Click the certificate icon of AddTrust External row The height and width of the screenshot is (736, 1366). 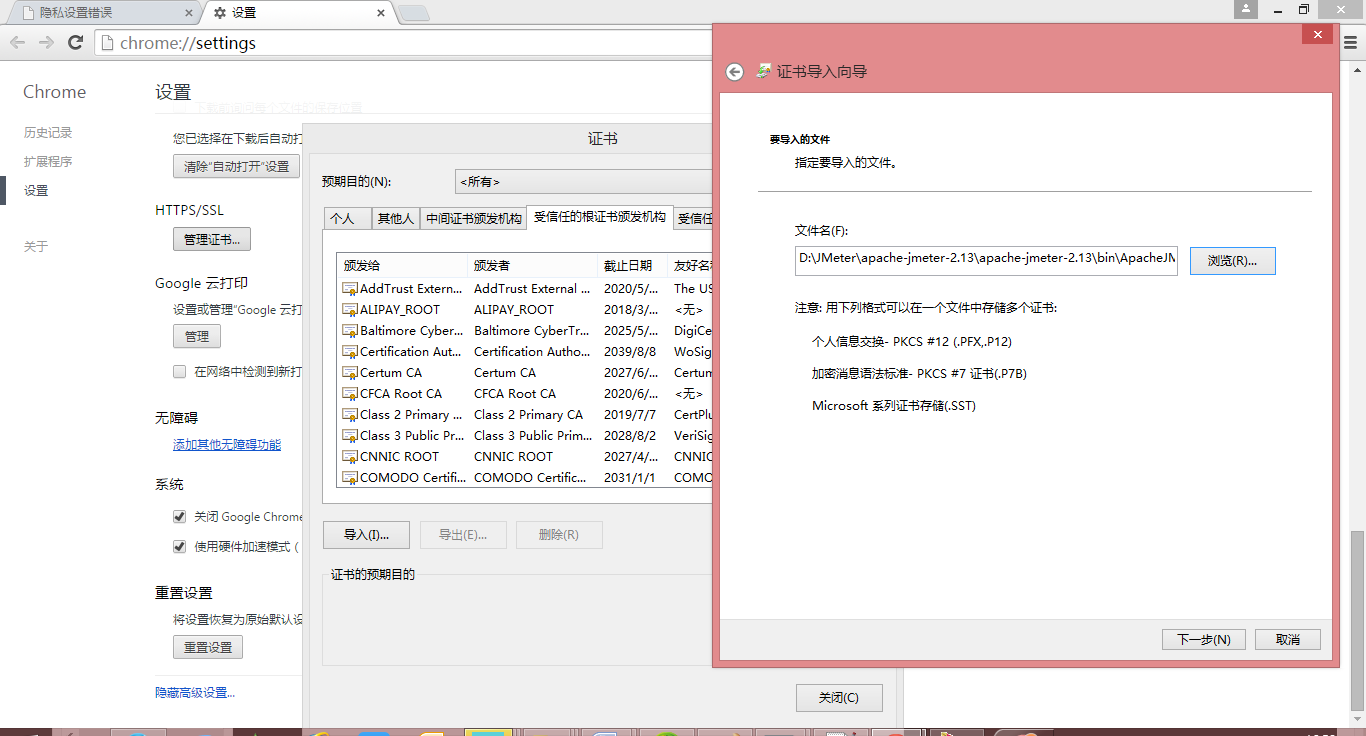pos(350,289)
